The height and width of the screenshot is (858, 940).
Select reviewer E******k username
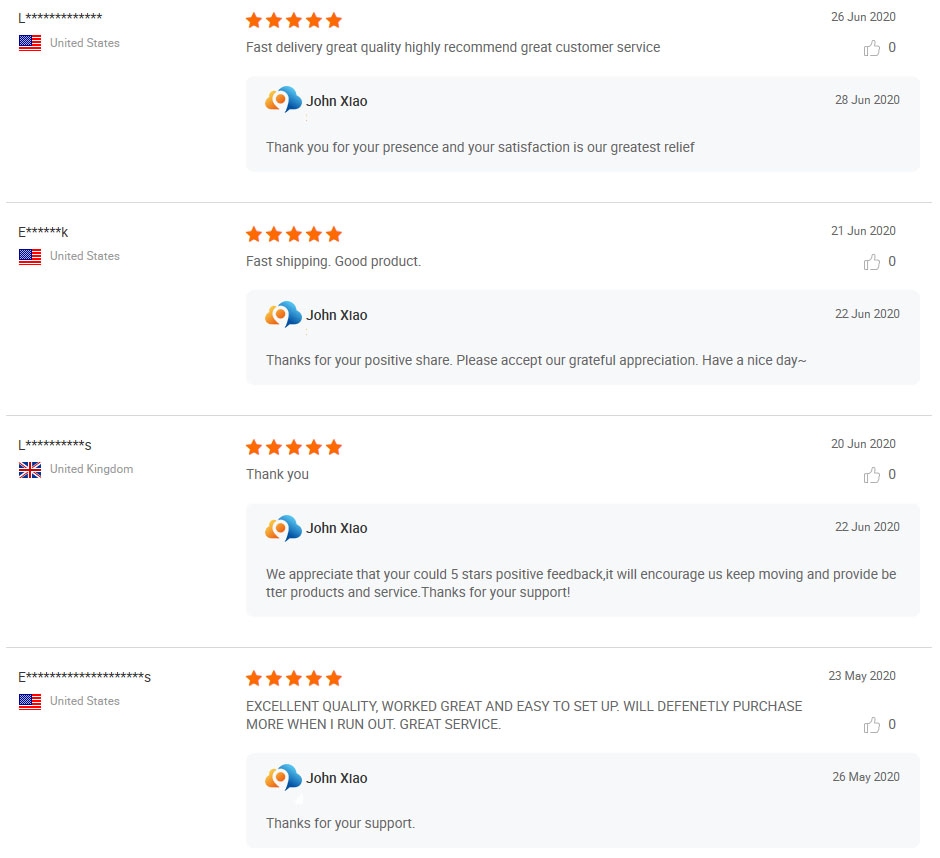click(x=43, y=232)
